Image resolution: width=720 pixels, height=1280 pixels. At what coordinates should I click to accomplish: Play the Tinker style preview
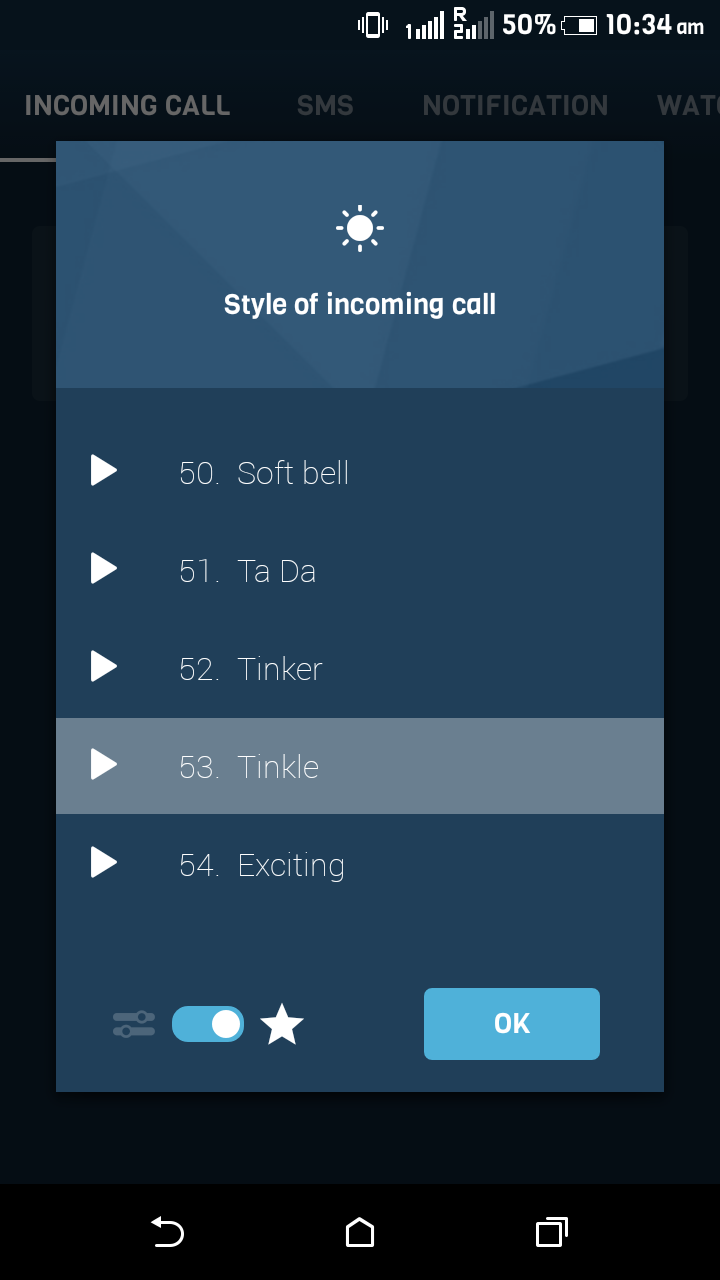click(x=104, y=666)
